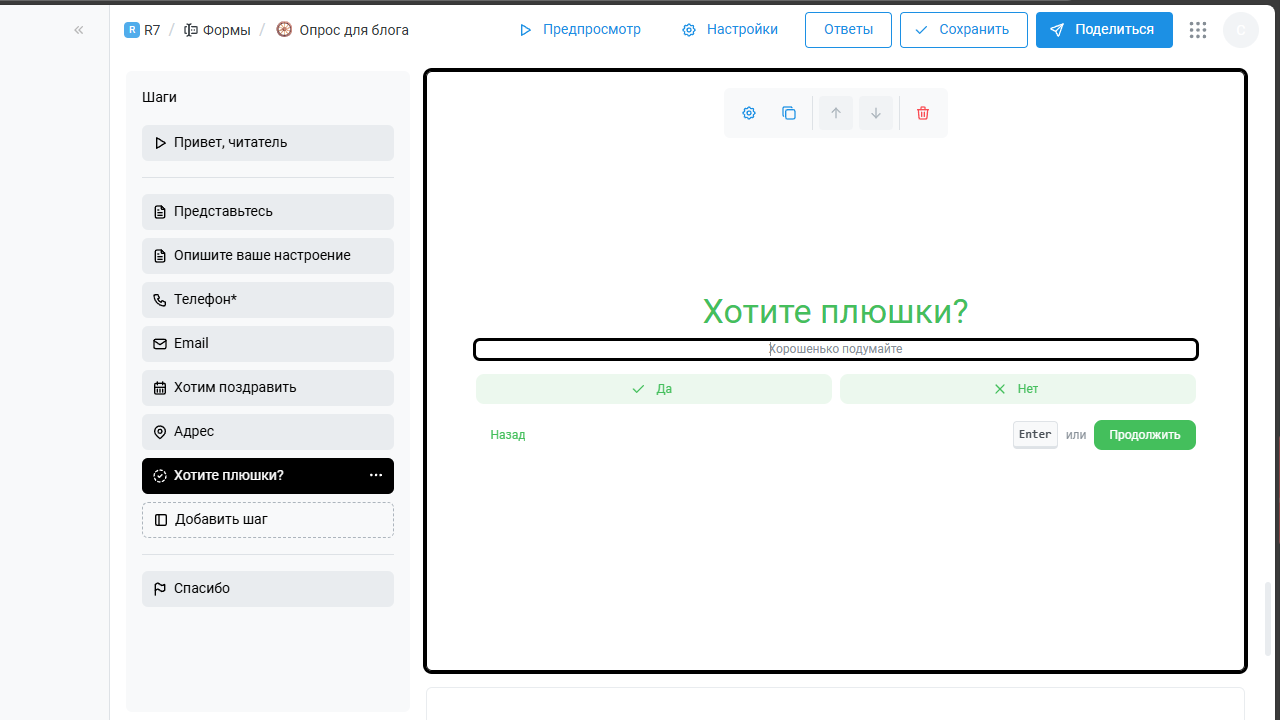This screenshot has height=720, width=1280.
Task: Click the Хорошенько подумайте description field
Action: pyautogui.click(x=835, y=349)
